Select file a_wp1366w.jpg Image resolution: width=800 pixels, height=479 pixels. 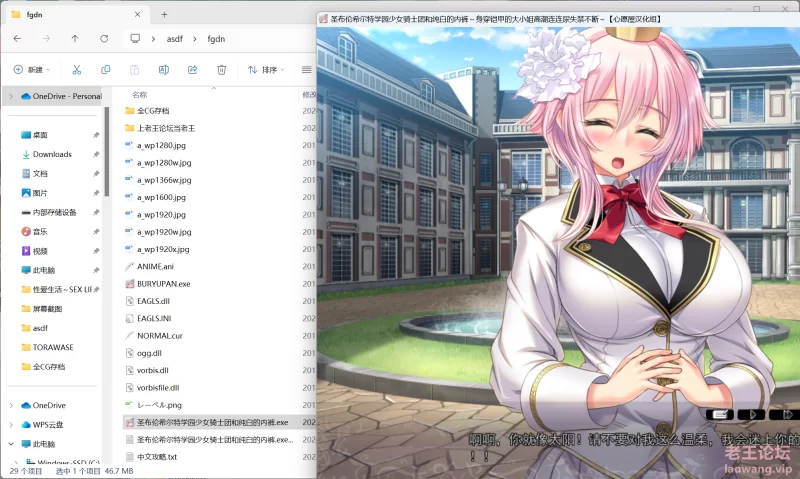(164, 180)
